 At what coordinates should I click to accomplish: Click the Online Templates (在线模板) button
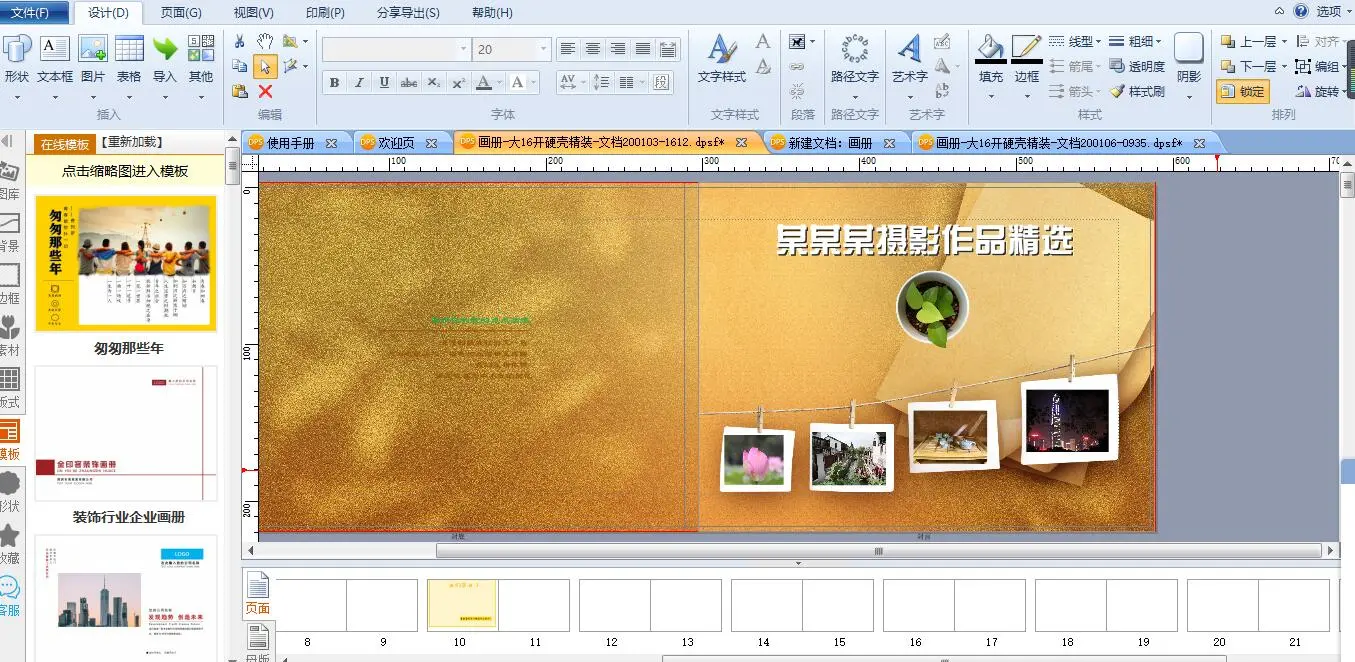click(x=64, y=144)
